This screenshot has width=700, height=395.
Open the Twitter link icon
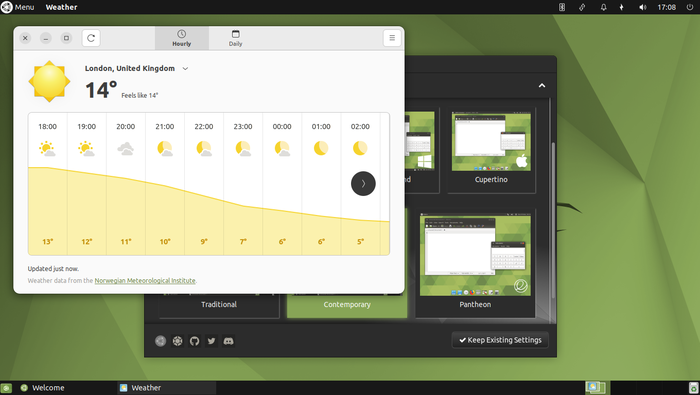click(x=211, y=341)
